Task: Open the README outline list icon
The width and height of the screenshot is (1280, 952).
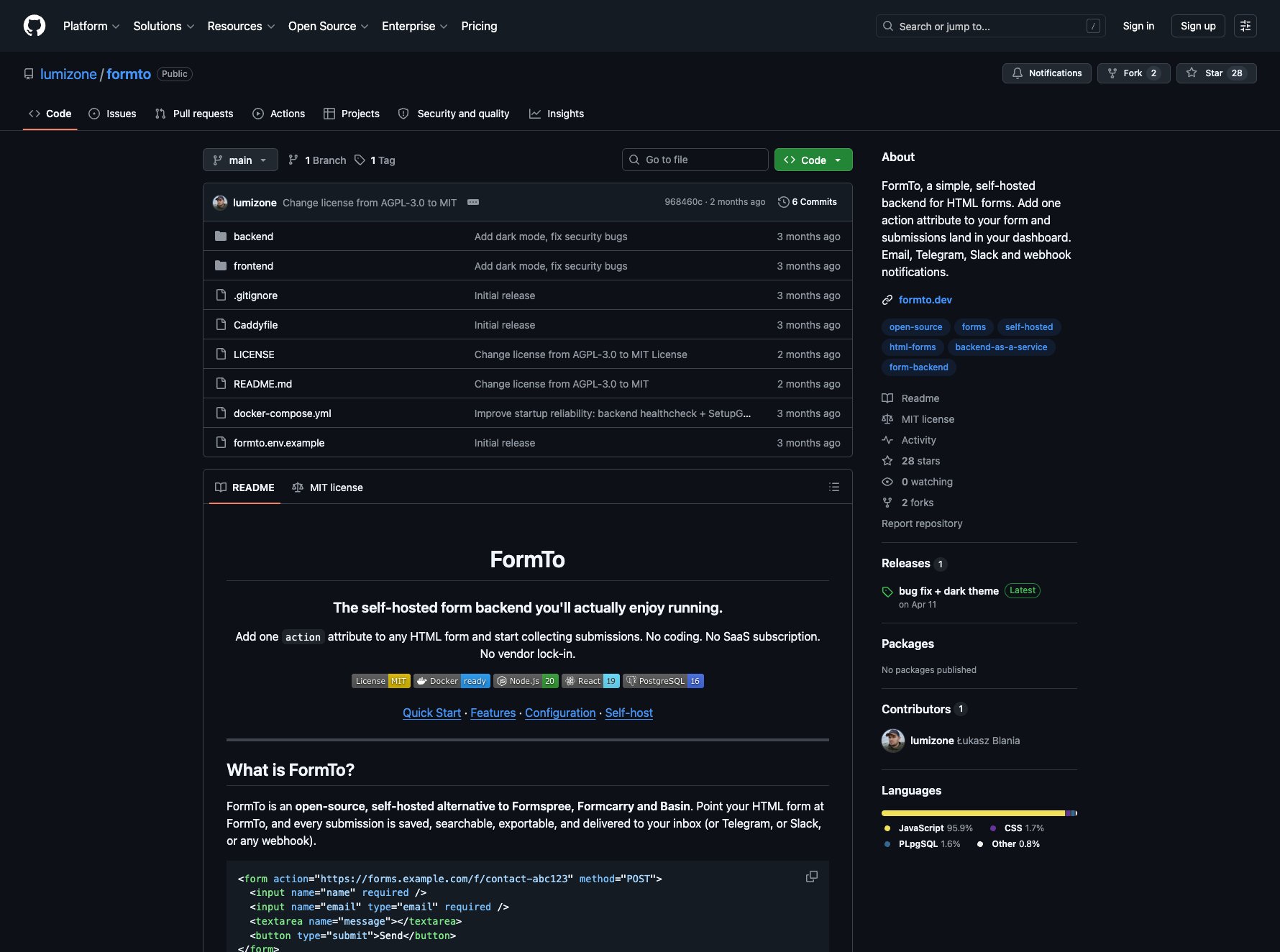Action: point(834,487)
